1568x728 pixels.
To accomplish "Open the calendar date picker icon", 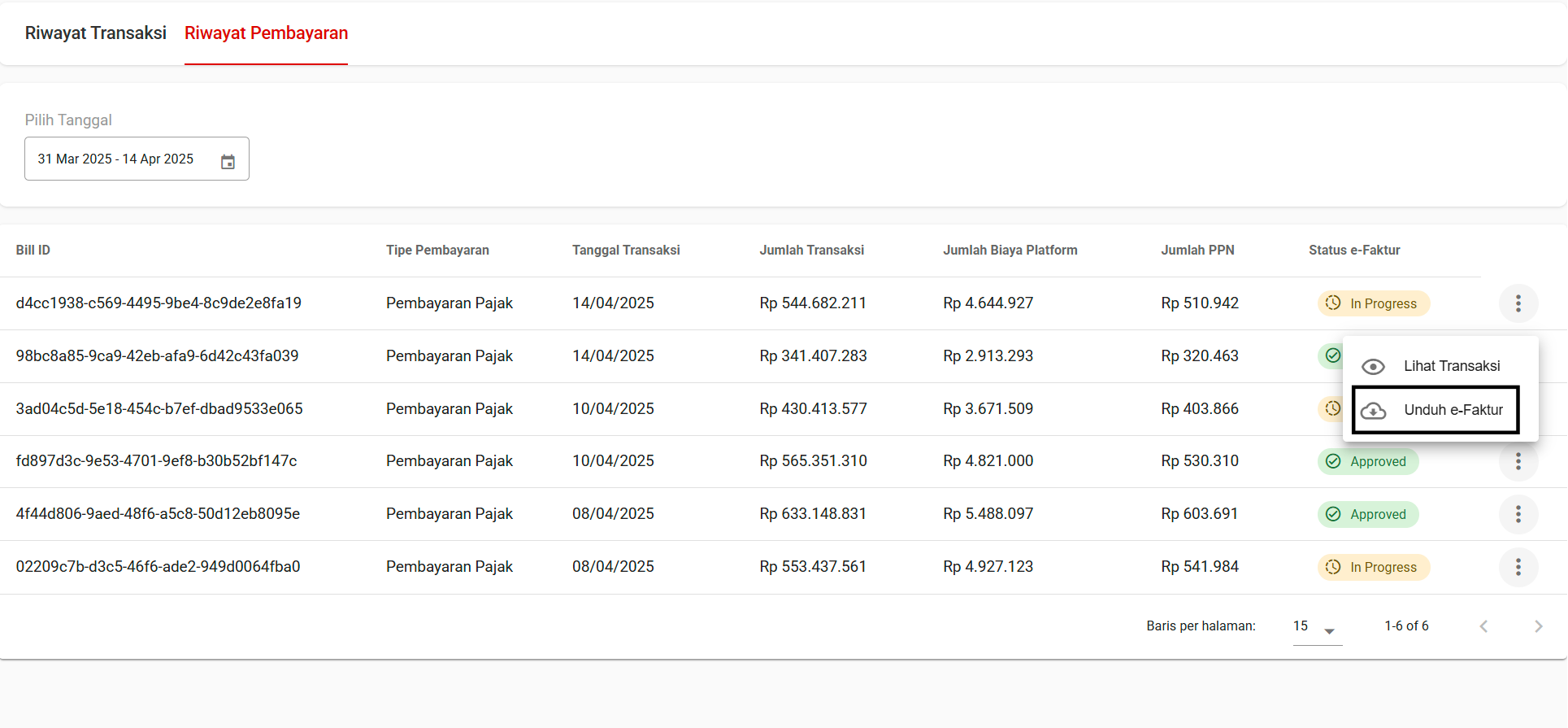I will [x=228, y=161].
